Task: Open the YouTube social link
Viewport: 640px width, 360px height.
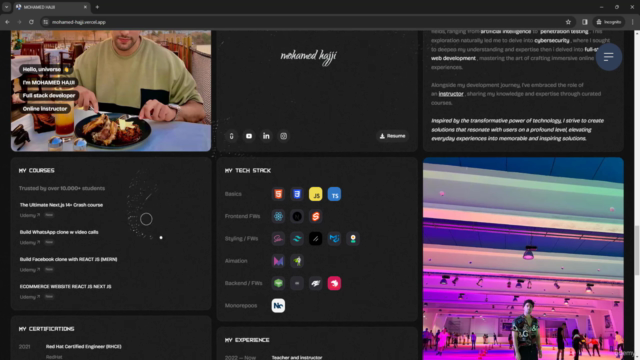Action: (249, 136)
